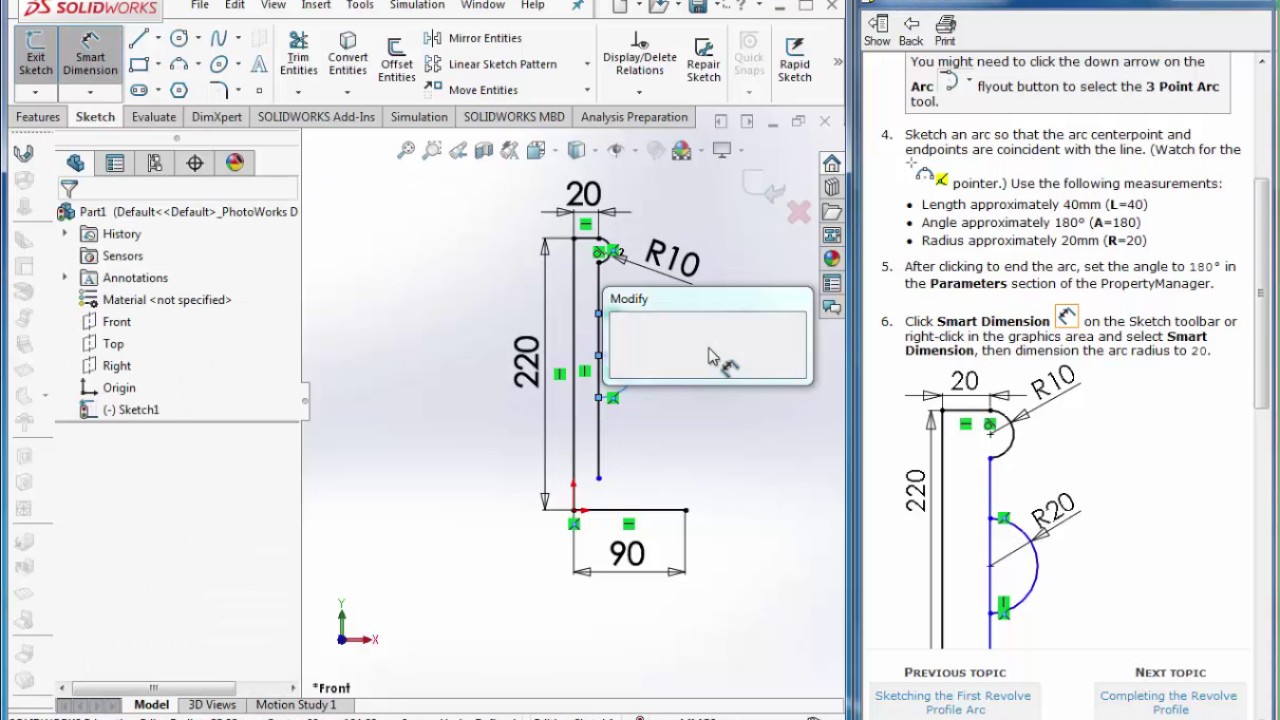Open File Explorer task pane icon
The width and height of the screenshot is (1280, 720).
(832, 211)
